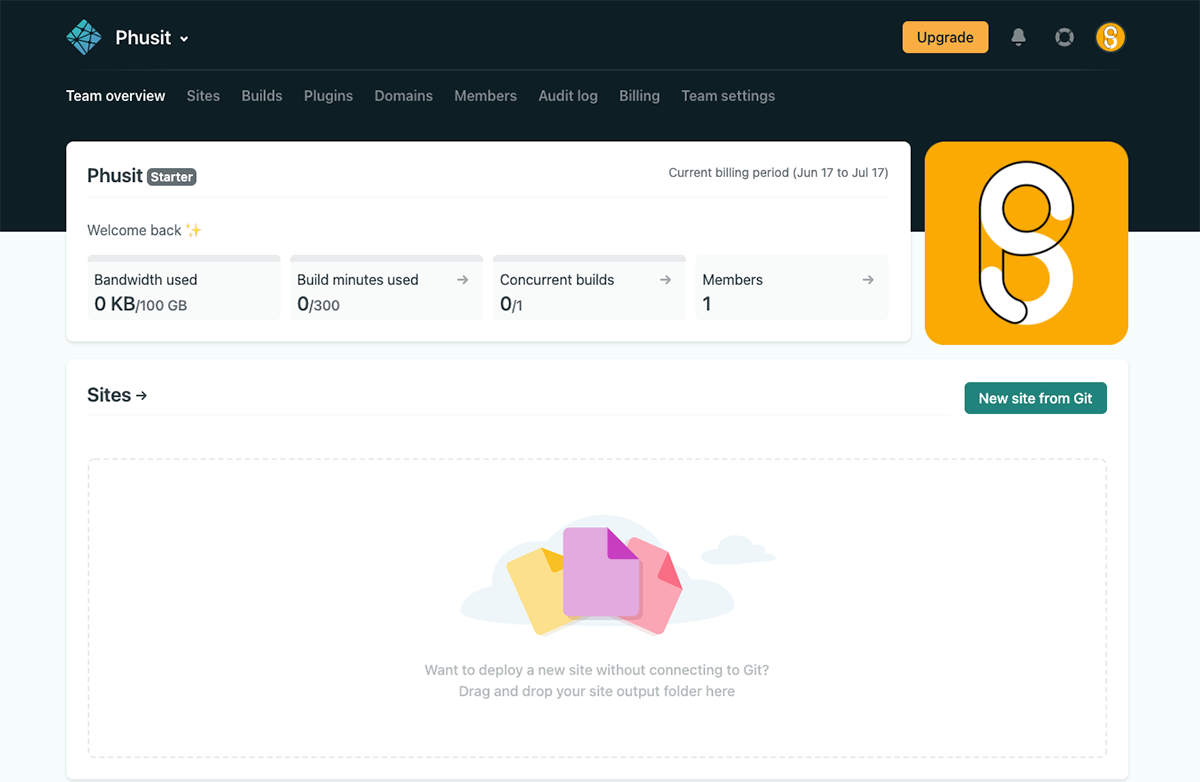Go to the Billing tab
The image size is (1200, 782).
[639, 96]
